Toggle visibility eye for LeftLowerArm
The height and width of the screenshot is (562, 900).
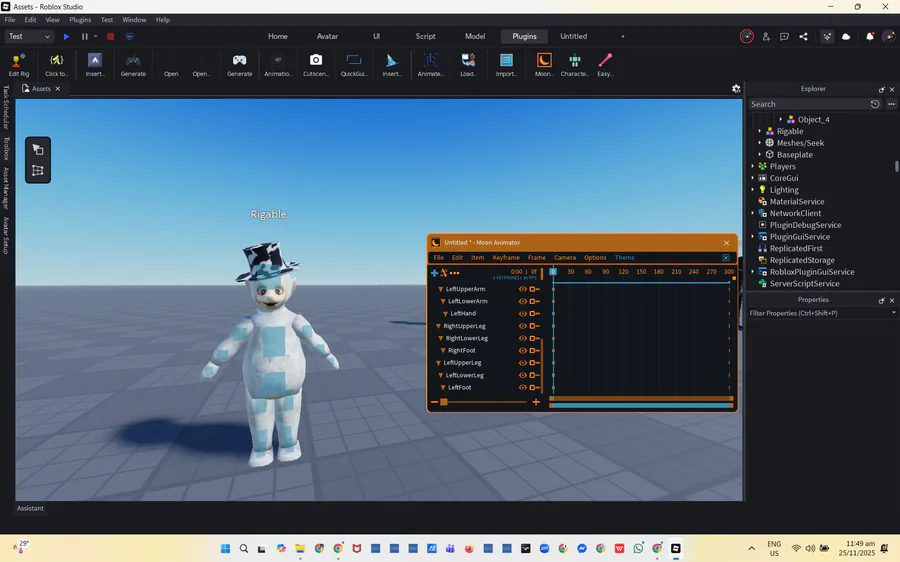pos(523,301)
